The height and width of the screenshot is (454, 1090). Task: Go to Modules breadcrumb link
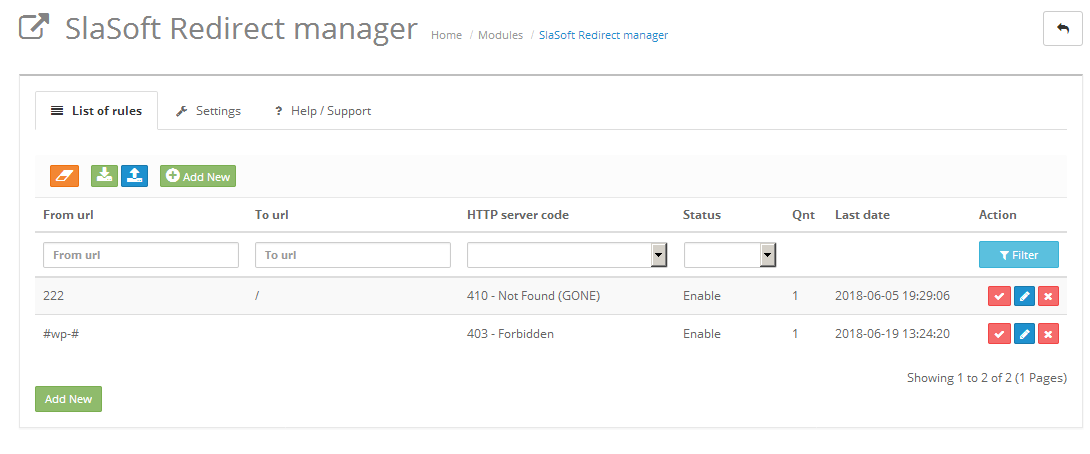pyautogui.click(x=501, y=35)
